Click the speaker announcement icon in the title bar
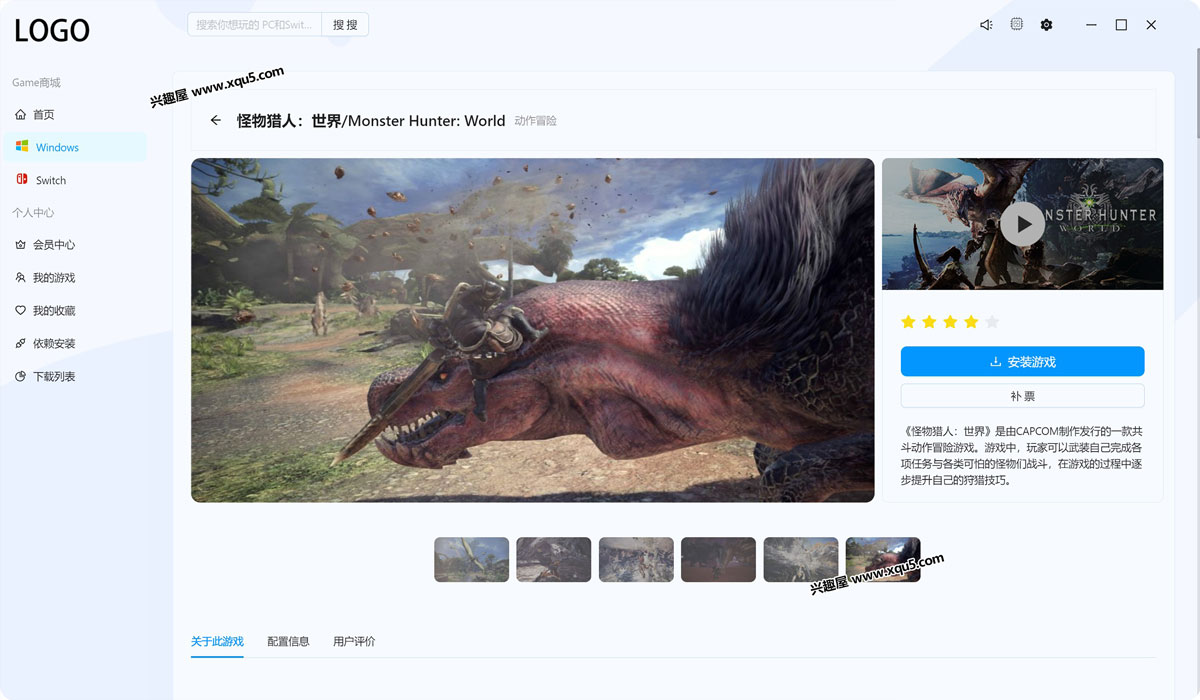1200x700 pixels. pos(986,25)
